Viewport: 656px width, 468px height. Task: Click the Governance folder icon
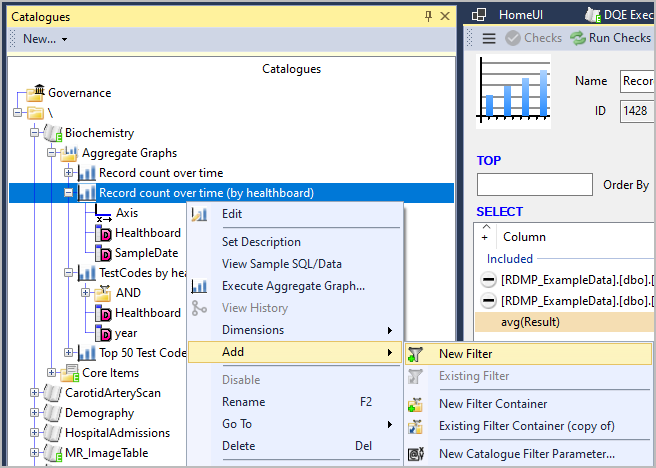(x=36, y=93)
